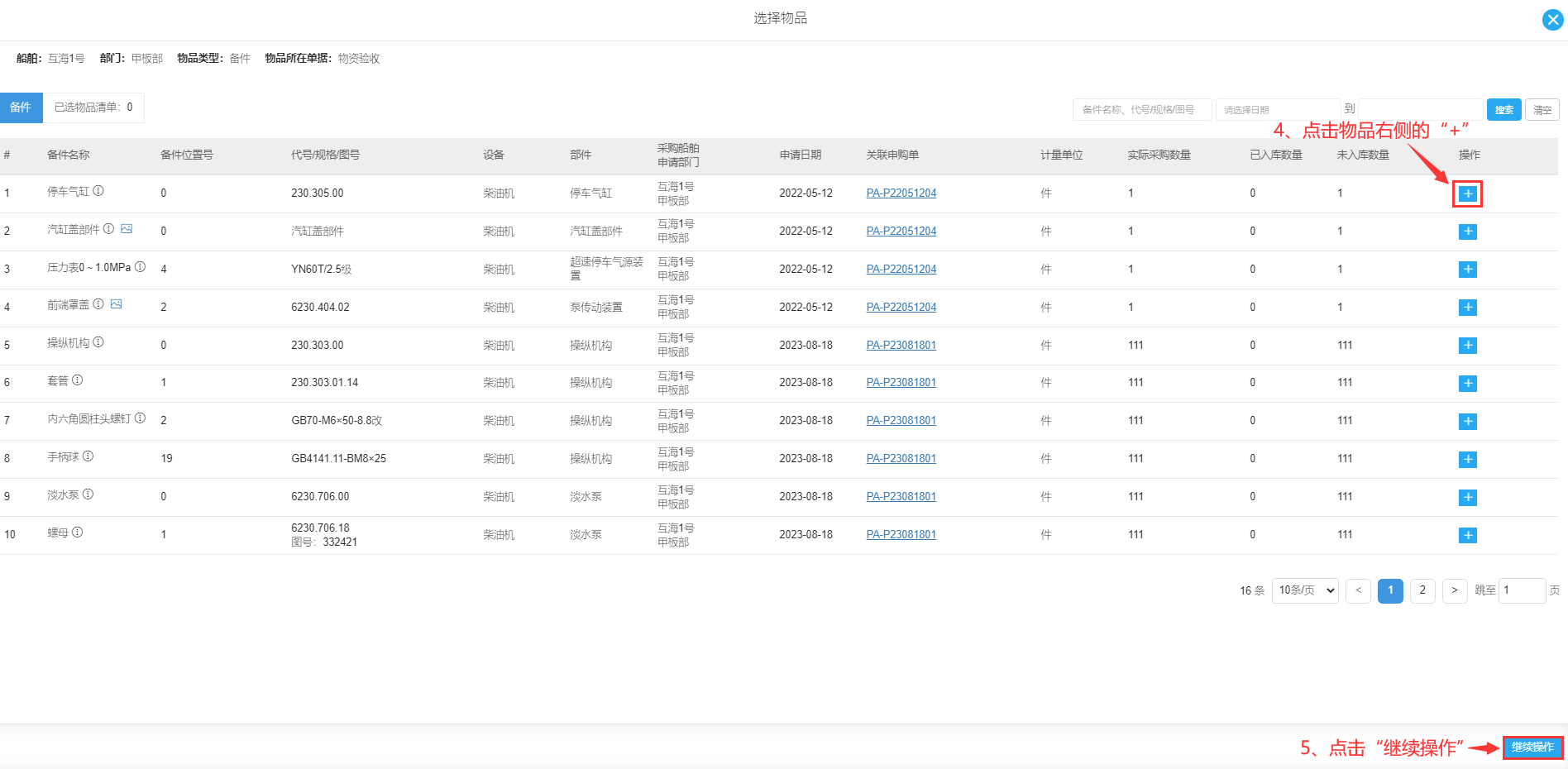Open PA-P23081801 link in 螺母 row
The image size is (1568, 769).
pos(901,535)
